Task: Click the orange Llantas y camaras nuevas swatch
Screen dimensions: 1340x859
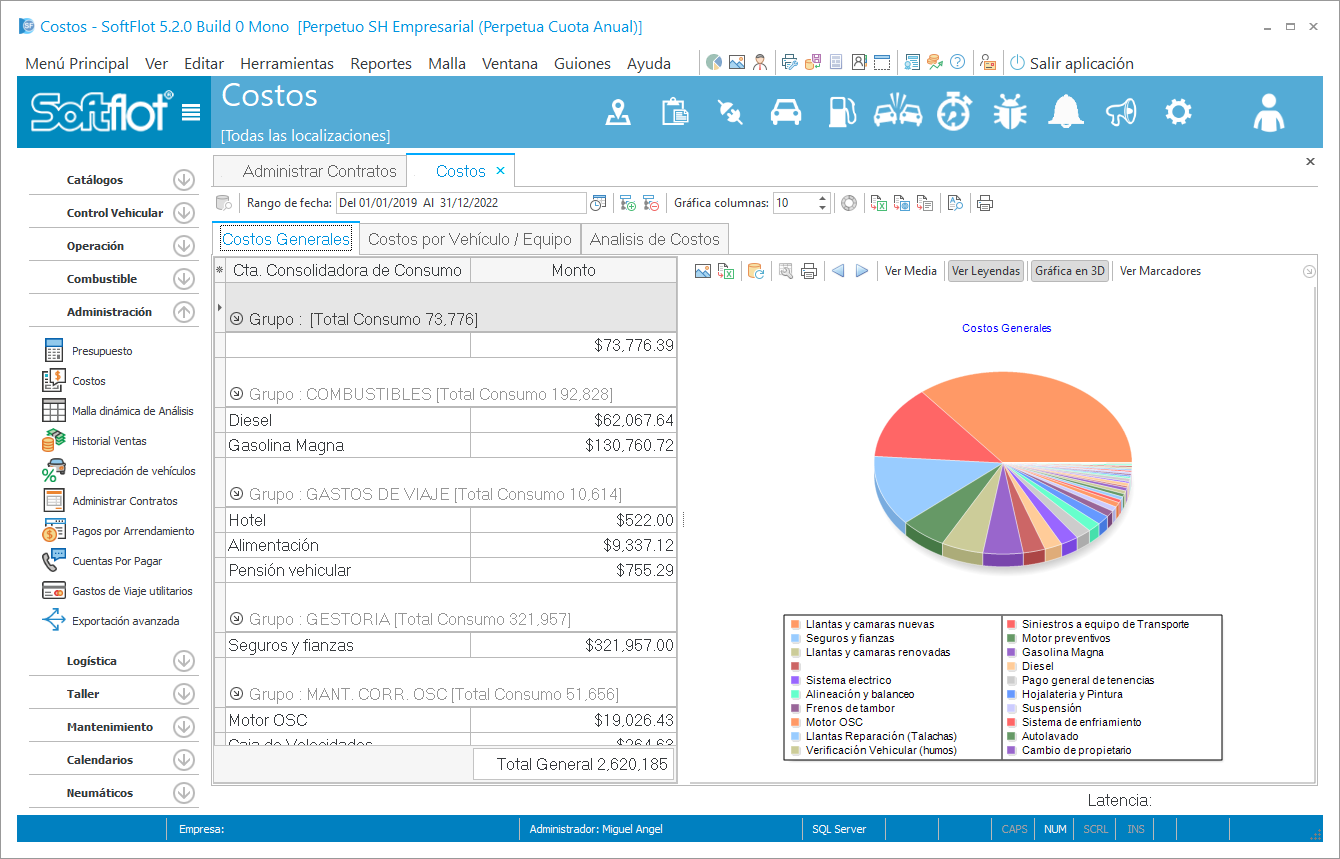Action: 795,624
